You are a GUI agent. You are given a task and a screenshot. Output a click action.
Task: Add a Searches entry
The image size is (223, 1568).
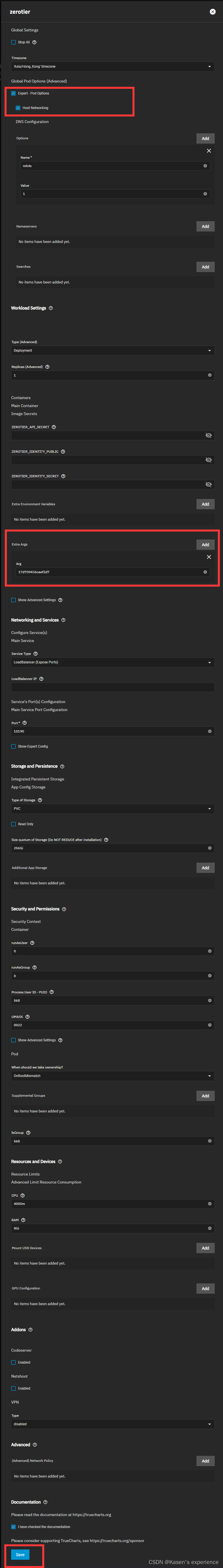pos(205,267)
